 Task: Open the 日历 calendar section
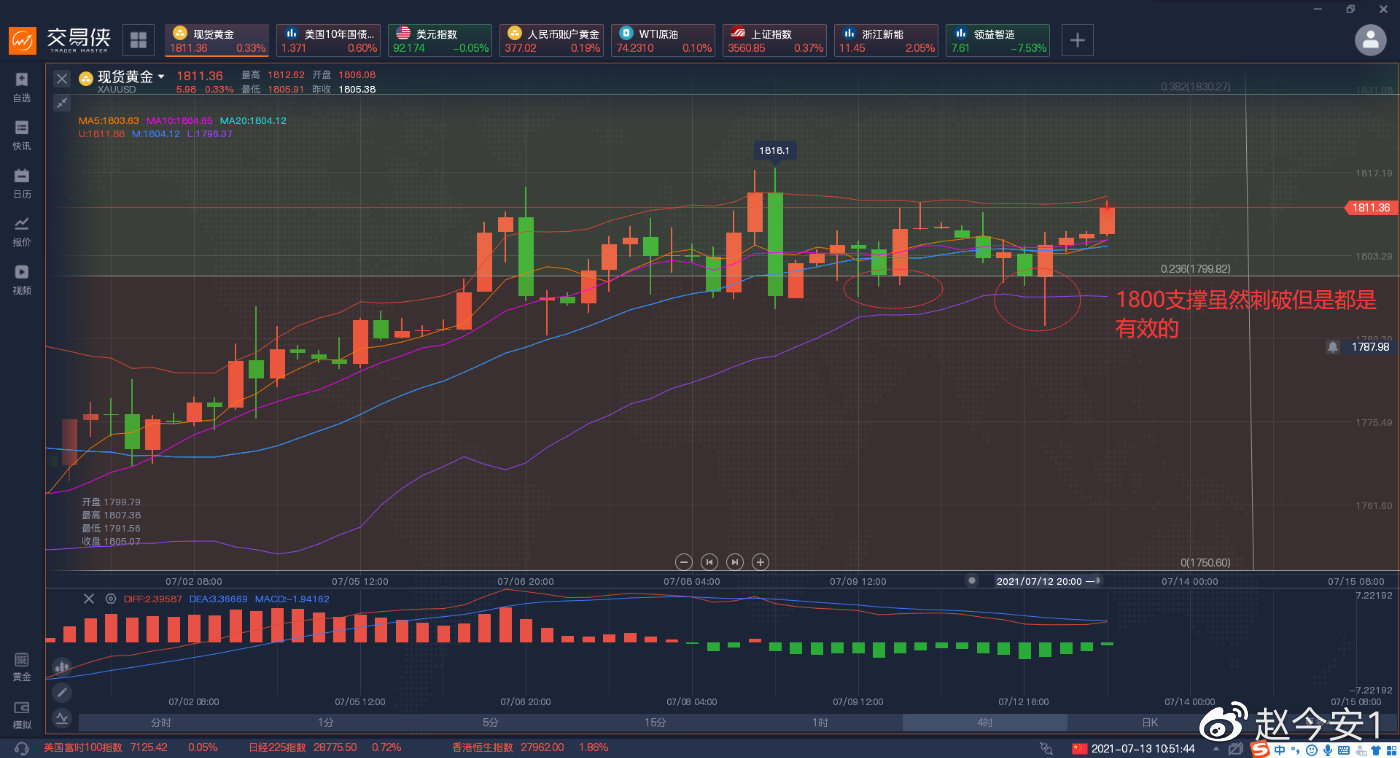[x=21, y=183]
